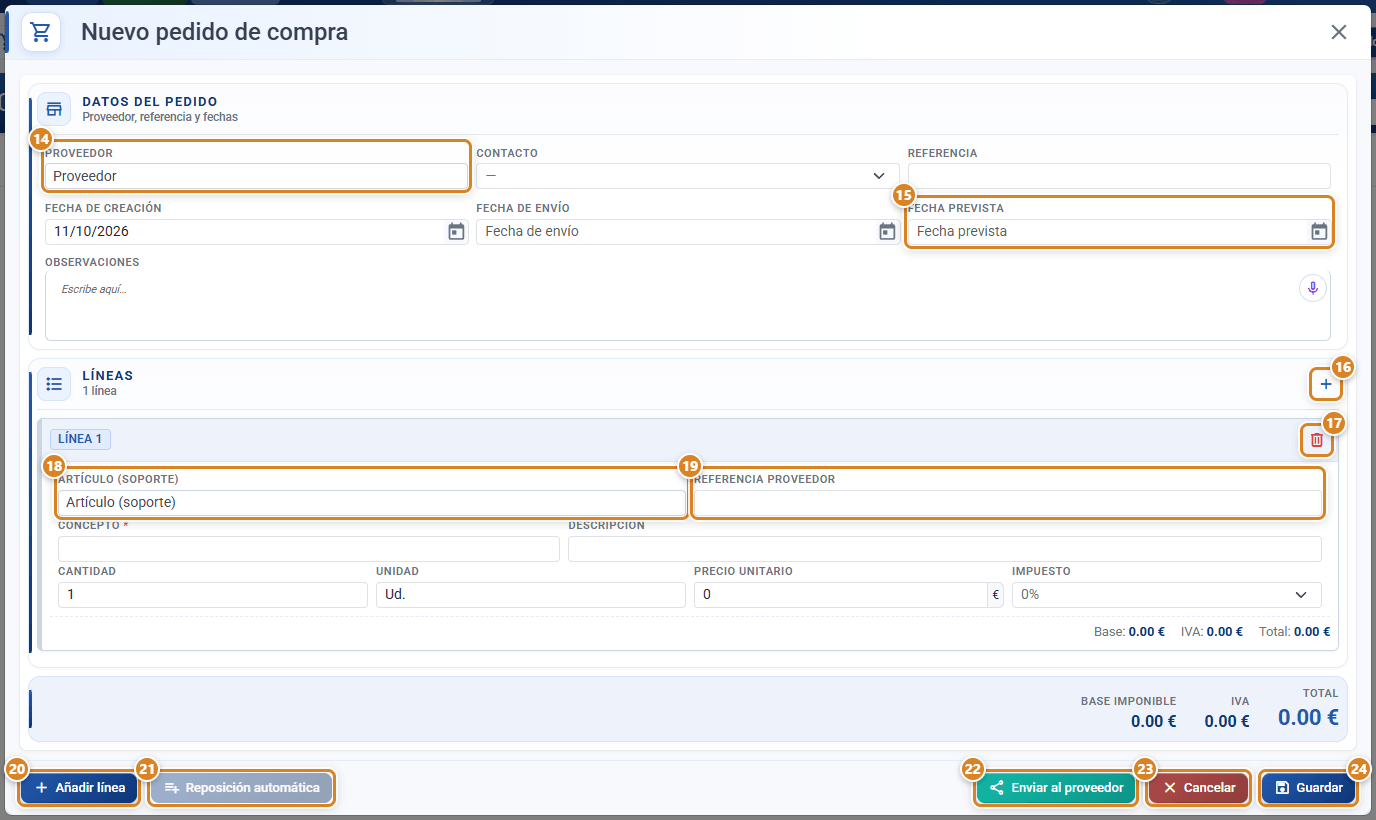
Task: Click the Unidad field showing Ud.
Action: [x=531, y=594]
